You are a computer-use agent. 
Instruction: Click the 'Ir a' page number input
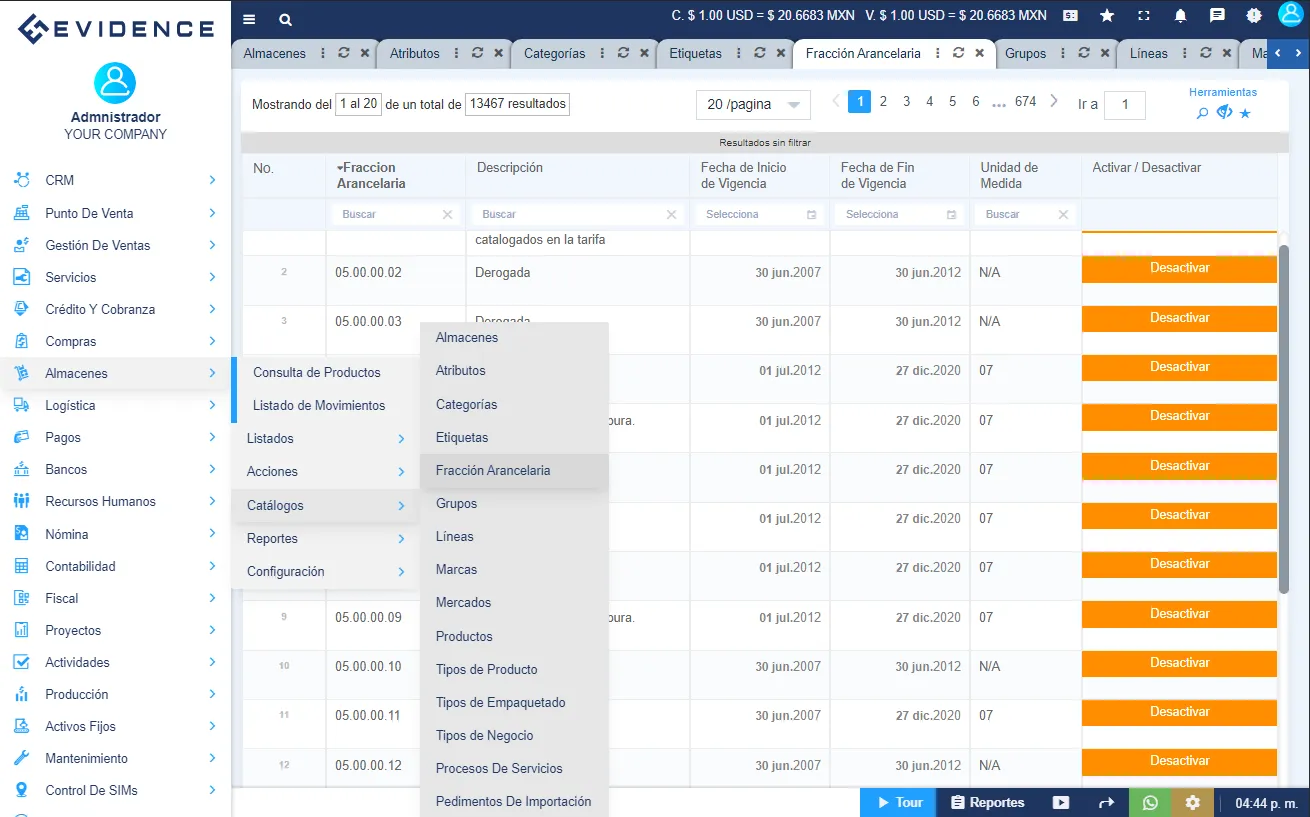[1124, 105]
